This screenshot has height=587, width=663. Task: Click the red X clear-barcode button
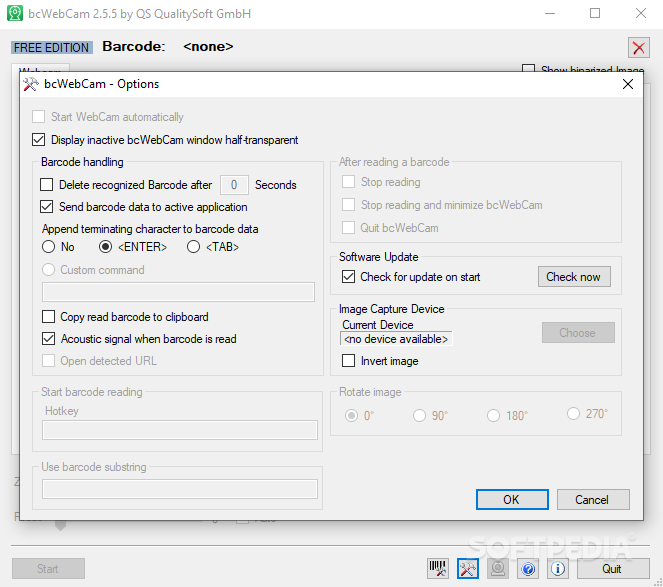(x=638, y=47)
